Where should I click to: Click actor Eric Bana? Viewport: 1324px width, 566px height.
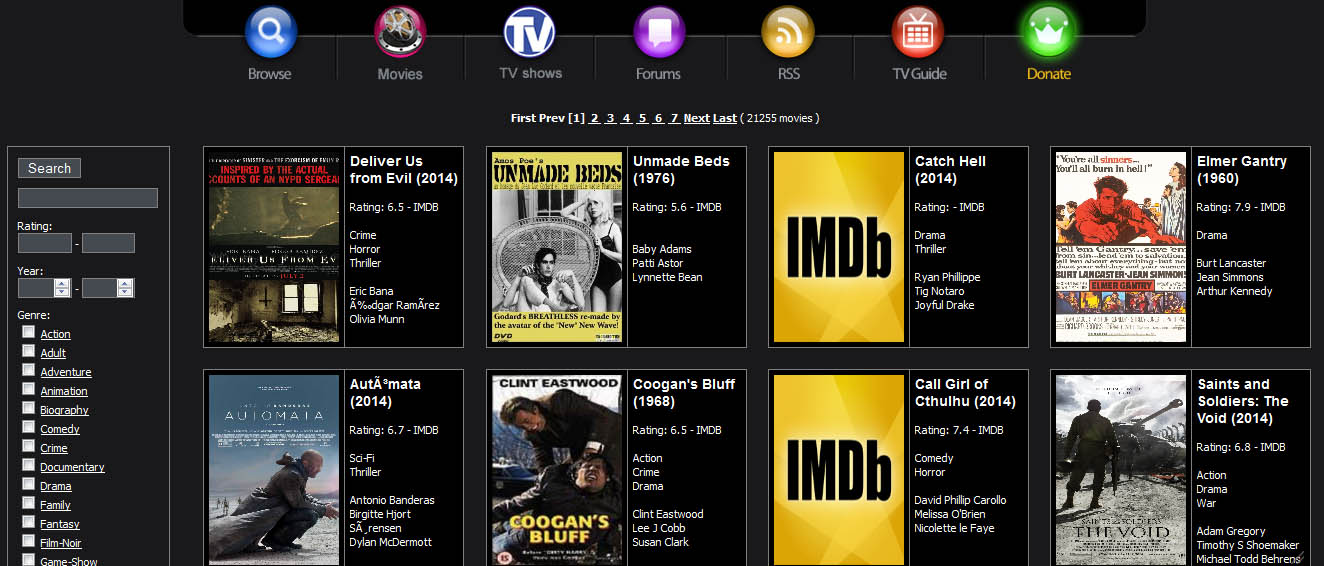pos(371,291)
